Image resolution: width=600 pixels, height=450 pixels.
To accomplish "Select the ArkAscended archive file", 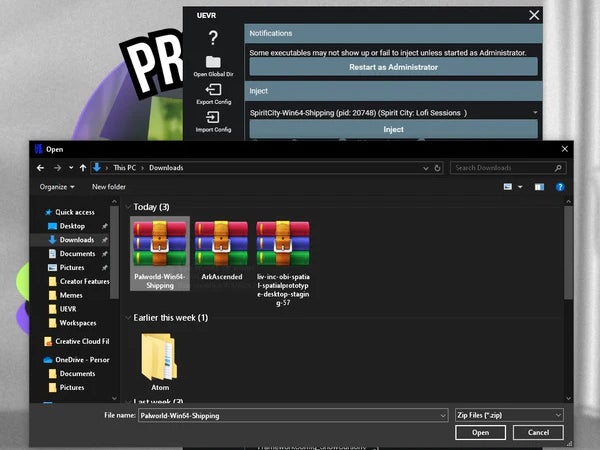I will click(222, 251).
